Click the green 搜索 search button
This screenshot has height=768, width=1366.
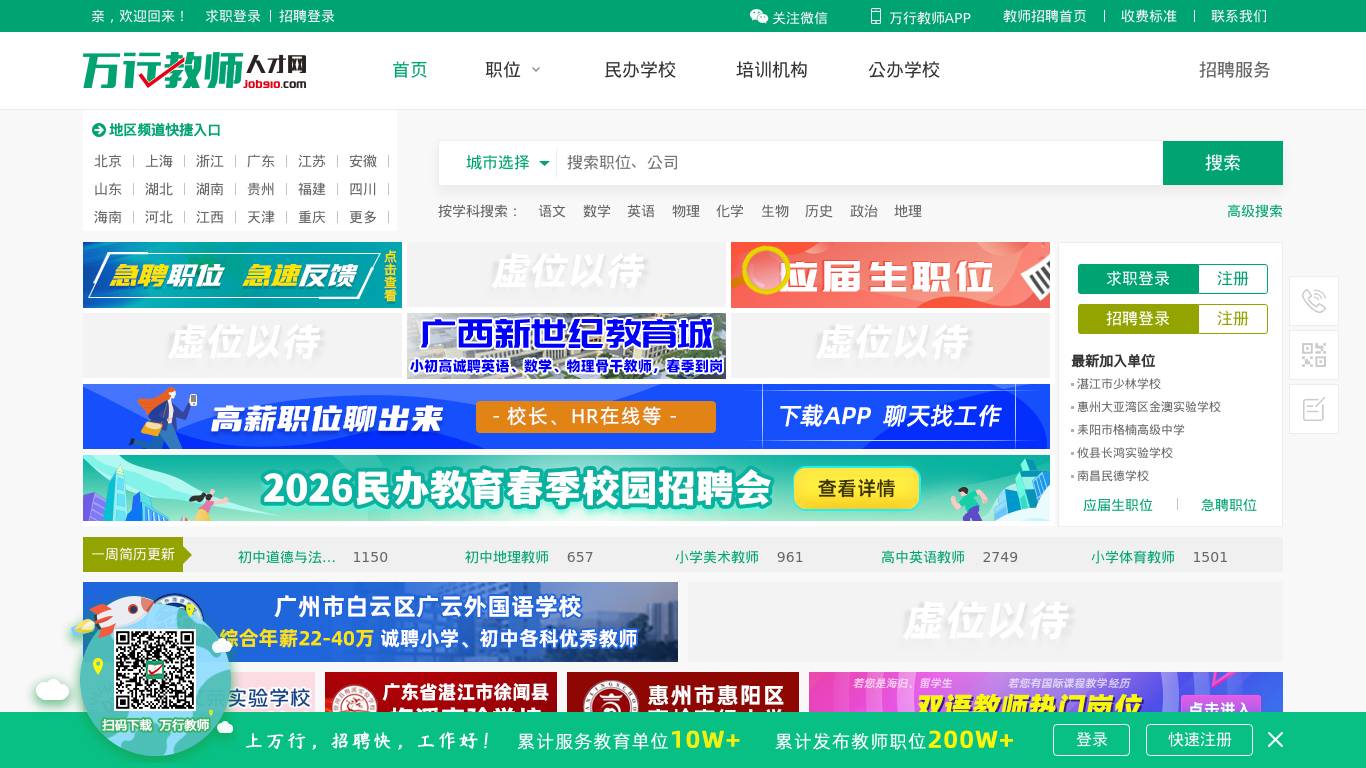pyautogui.click(x=1222, y=163)
